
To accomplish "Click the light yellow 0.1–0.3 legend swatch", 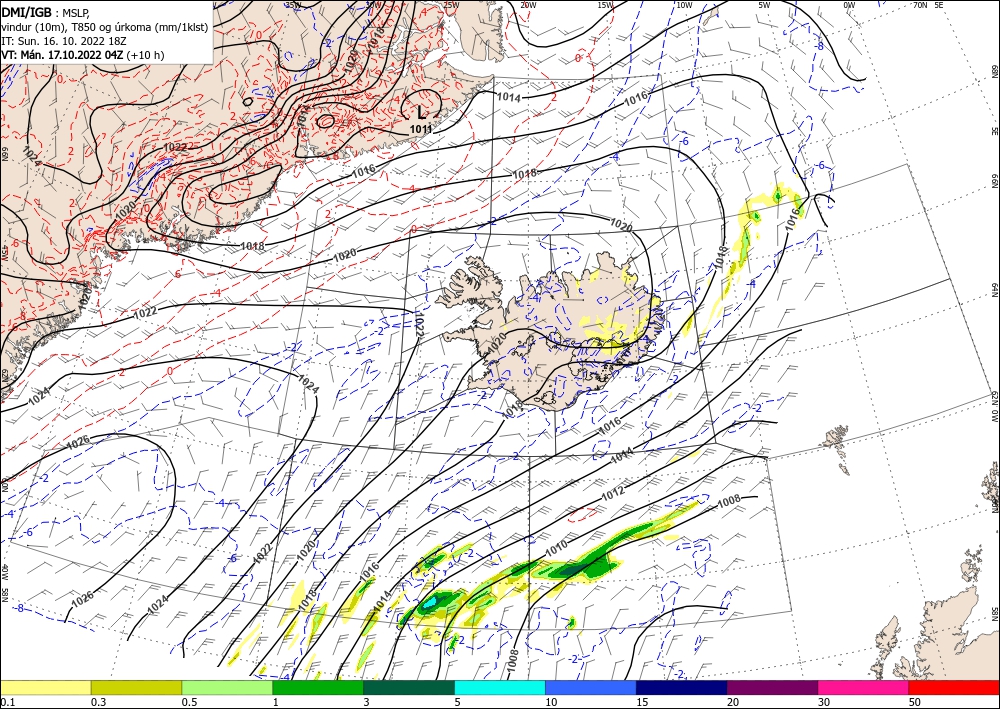I will click(45, 687).
